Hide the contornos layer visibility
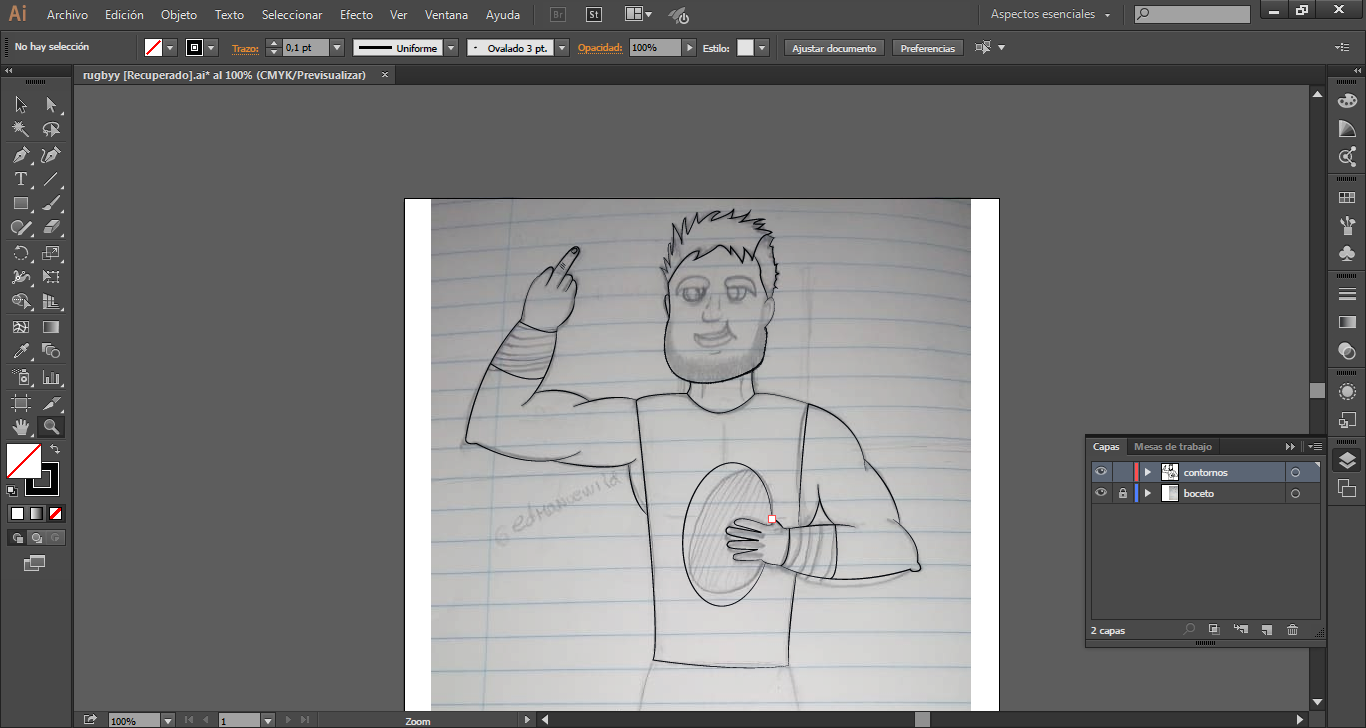The height and width of the screenshot is (728, 1366). (1101, 472)
